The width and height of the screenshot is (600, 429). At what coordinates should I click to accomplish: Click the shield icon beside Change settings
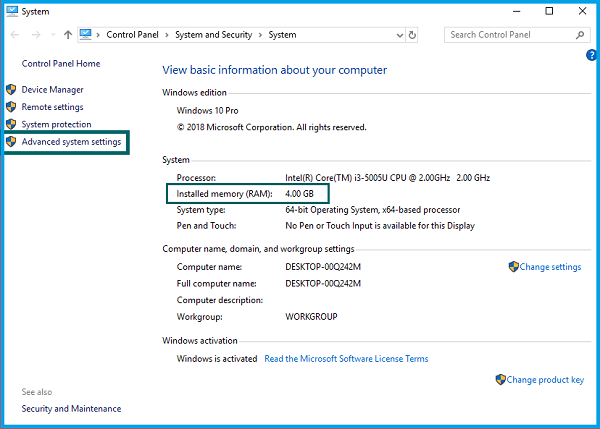(x=514, y=267)
